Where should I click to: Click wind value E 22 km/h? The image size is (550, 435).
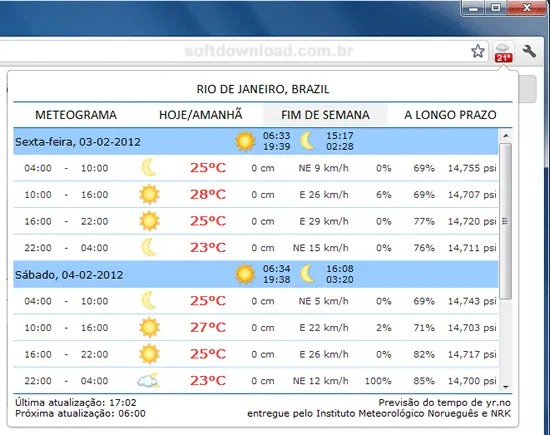[x=324, y=328]
